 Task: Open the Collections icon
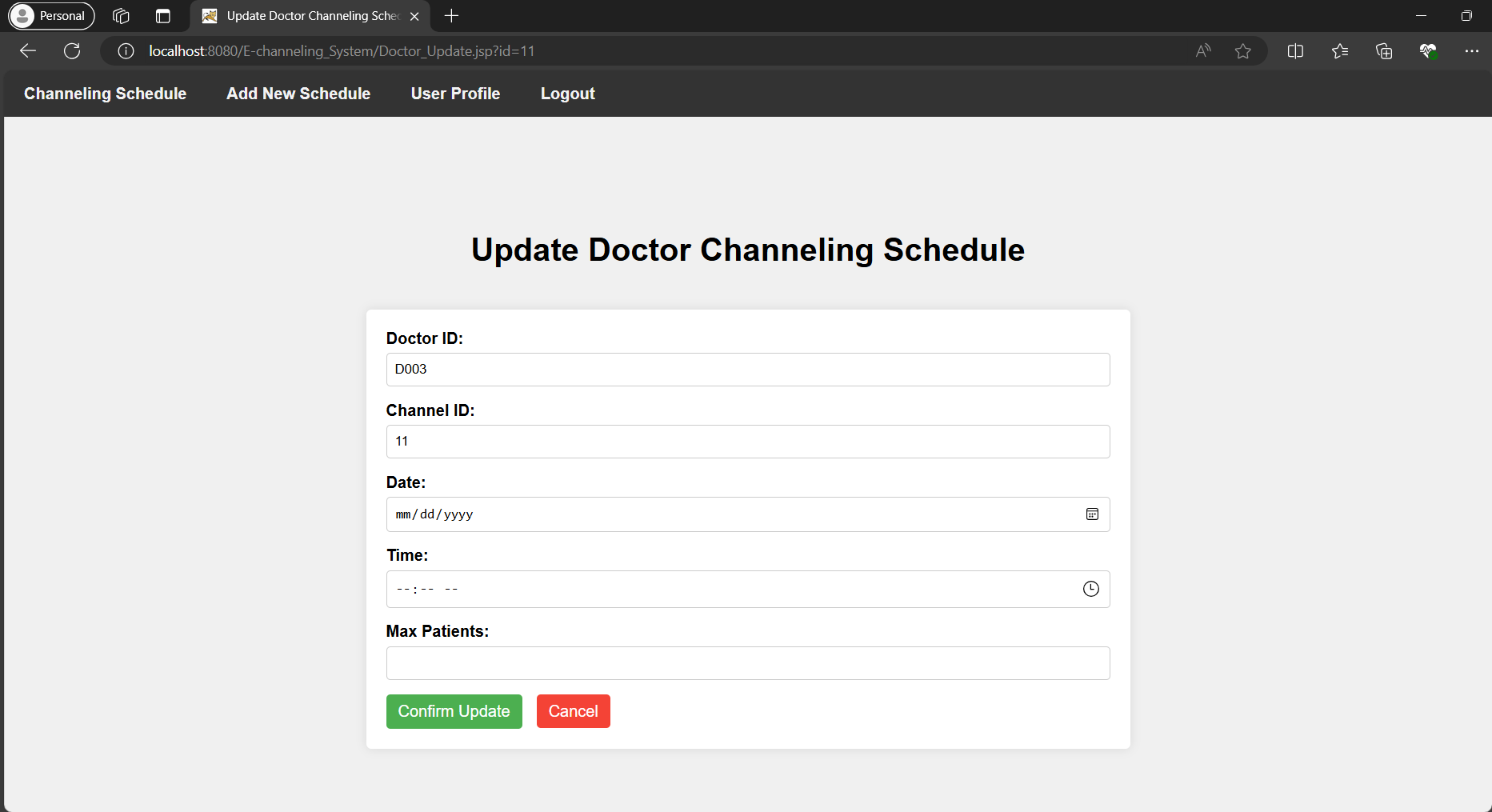tap(1384, 51)
